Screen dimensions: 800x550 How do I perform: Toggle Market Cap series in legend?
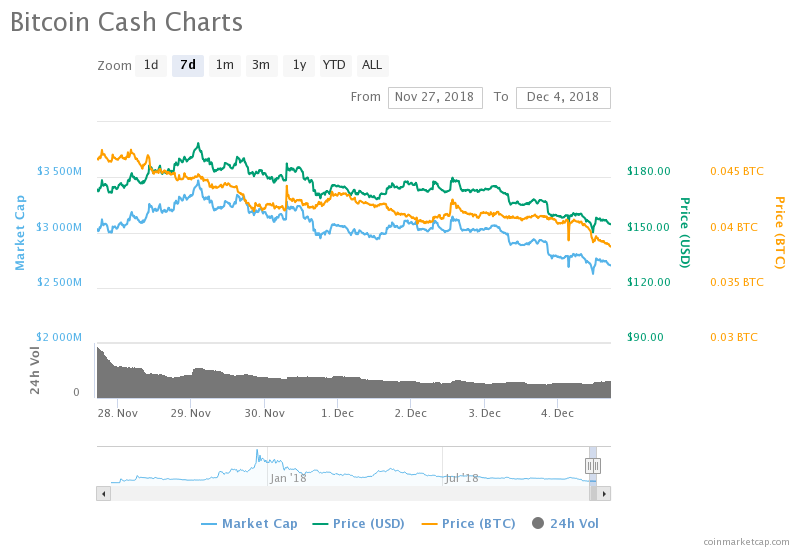250,523
